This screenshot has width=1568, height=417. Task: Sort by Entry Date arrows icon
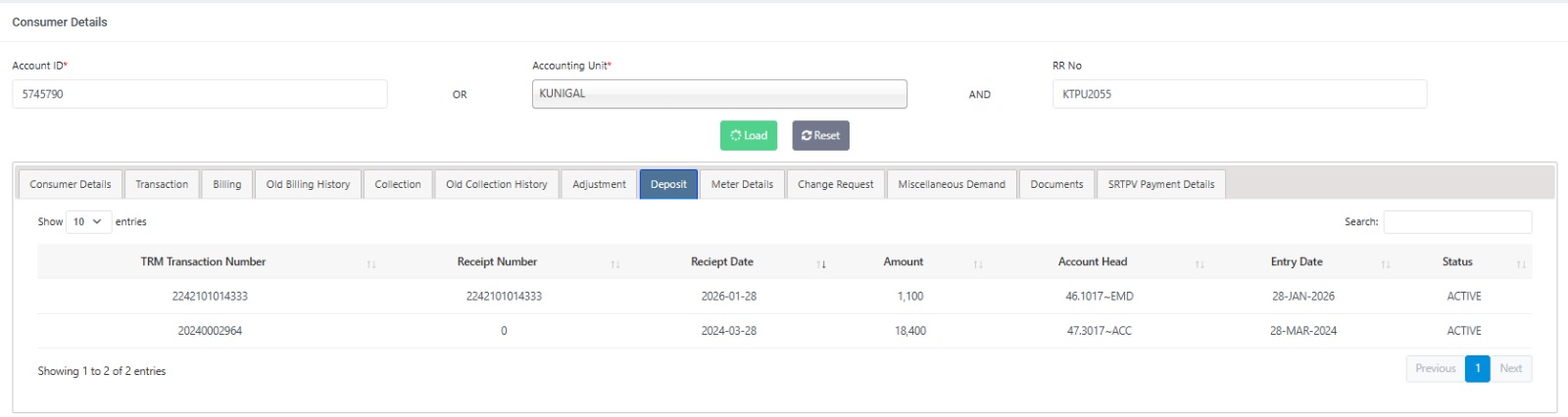point(1386,263)
